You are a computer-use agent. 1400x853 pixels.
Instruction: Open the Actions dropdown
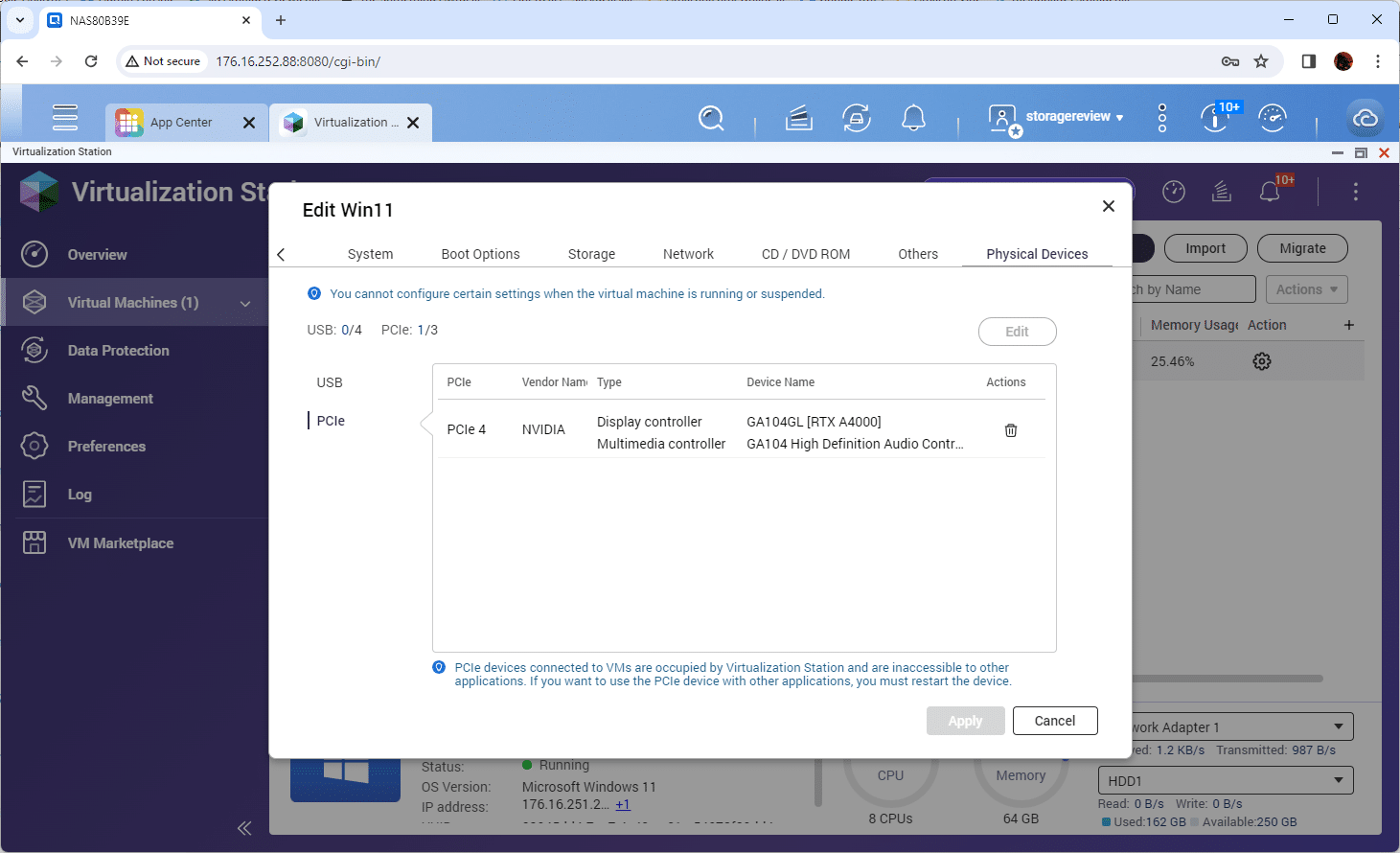click(1307, 289)
